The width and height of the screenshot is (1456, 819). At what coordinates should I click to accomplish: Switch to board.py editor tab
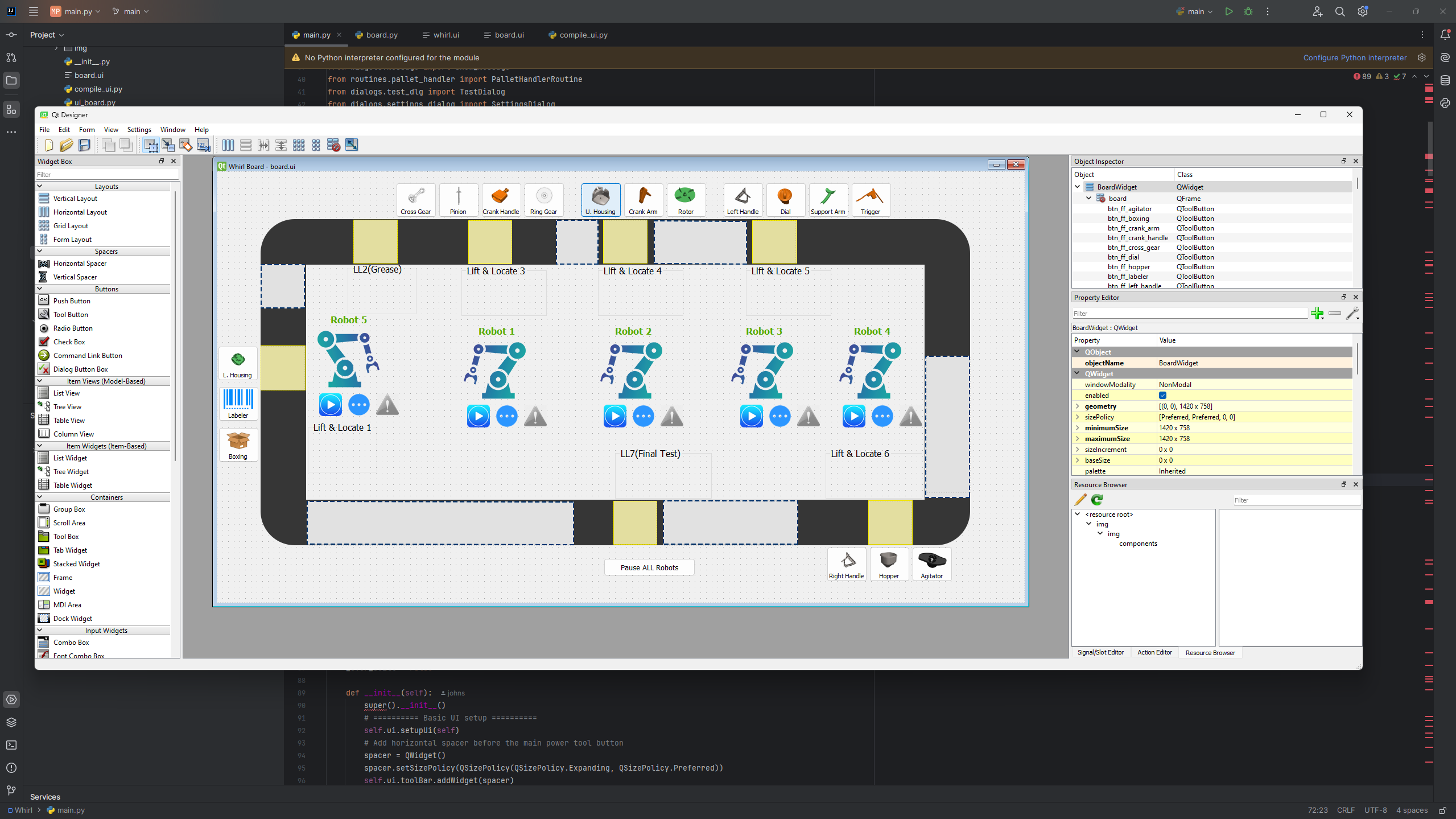[376, 35]
